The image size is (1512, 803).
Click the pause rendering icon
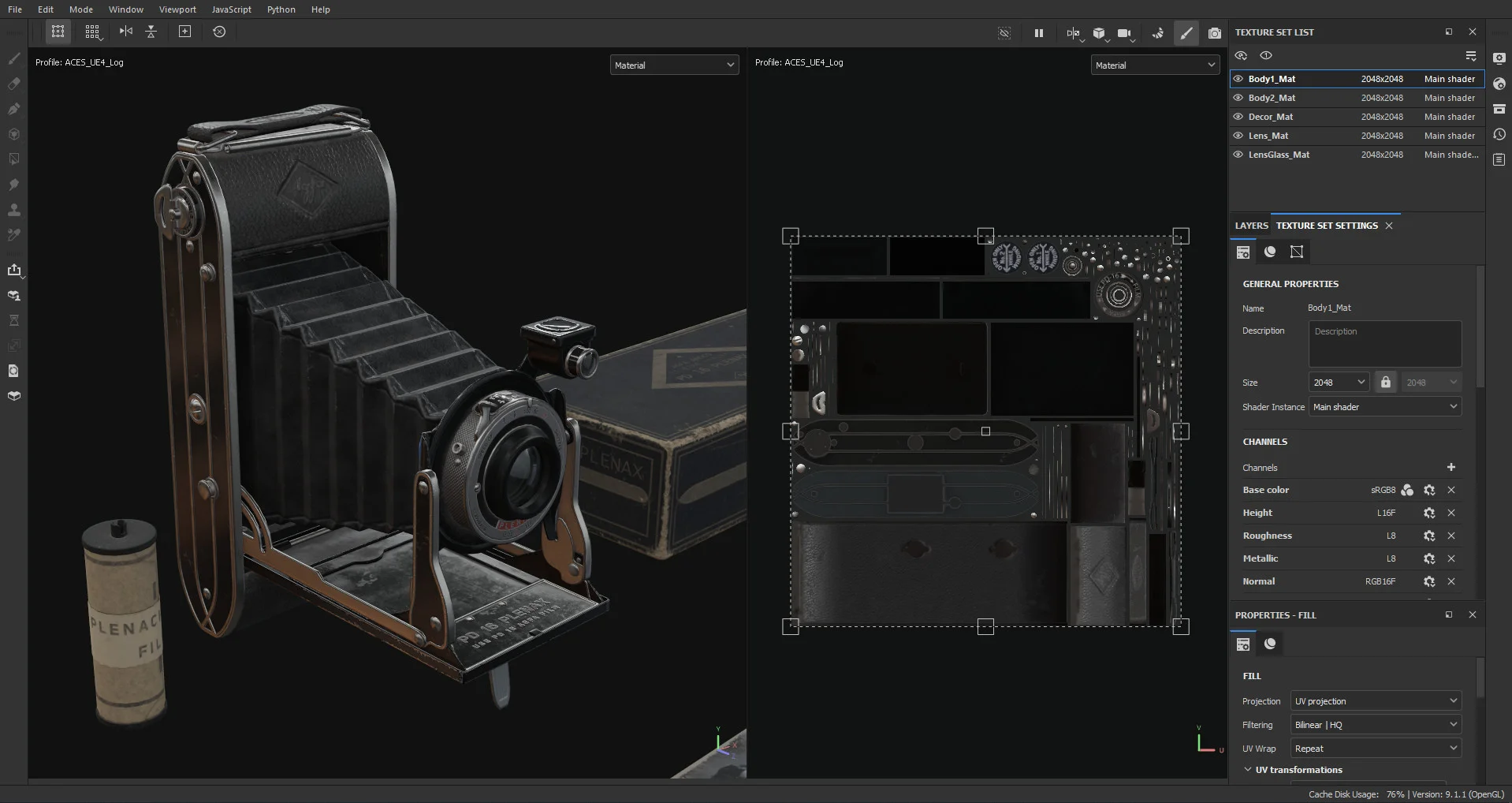click(1038, 33)
